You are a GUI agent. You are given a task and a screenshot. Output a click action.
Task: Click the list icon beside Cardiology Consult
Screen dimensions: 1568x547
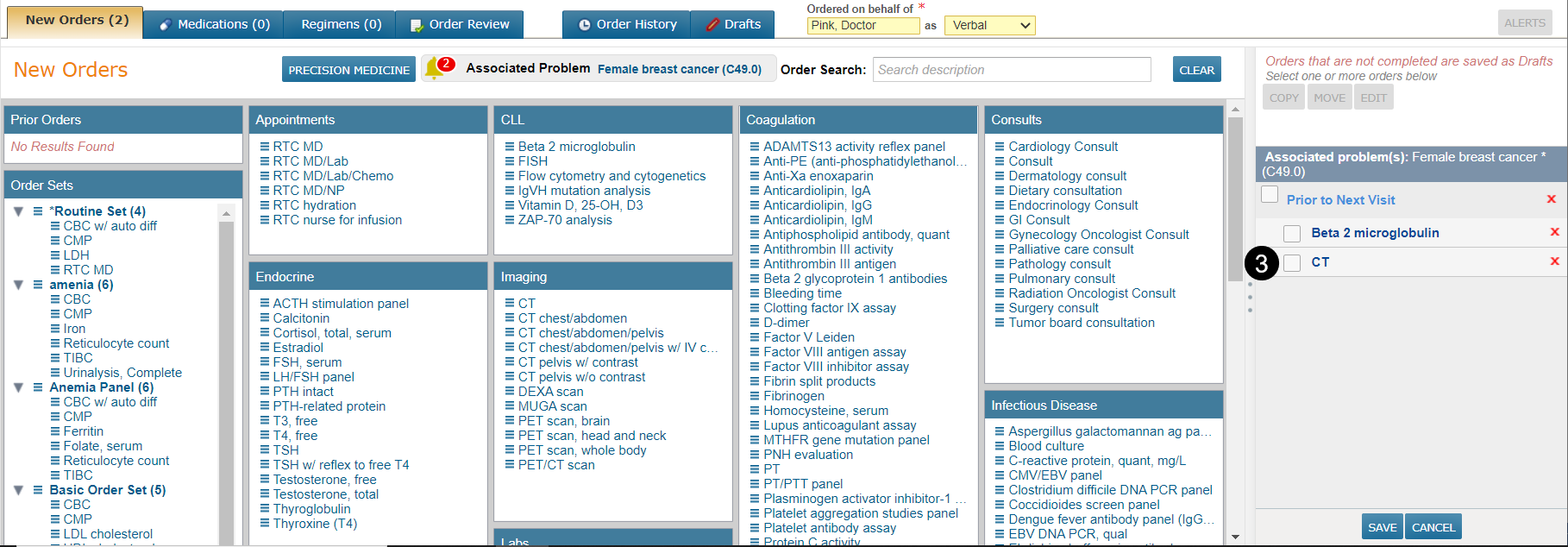(x=1000, y=147)
